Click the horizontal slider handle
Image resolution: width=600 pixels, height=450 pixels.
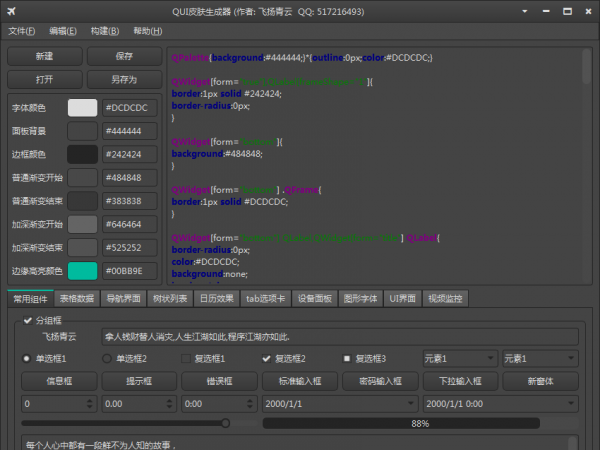[225, 423]
